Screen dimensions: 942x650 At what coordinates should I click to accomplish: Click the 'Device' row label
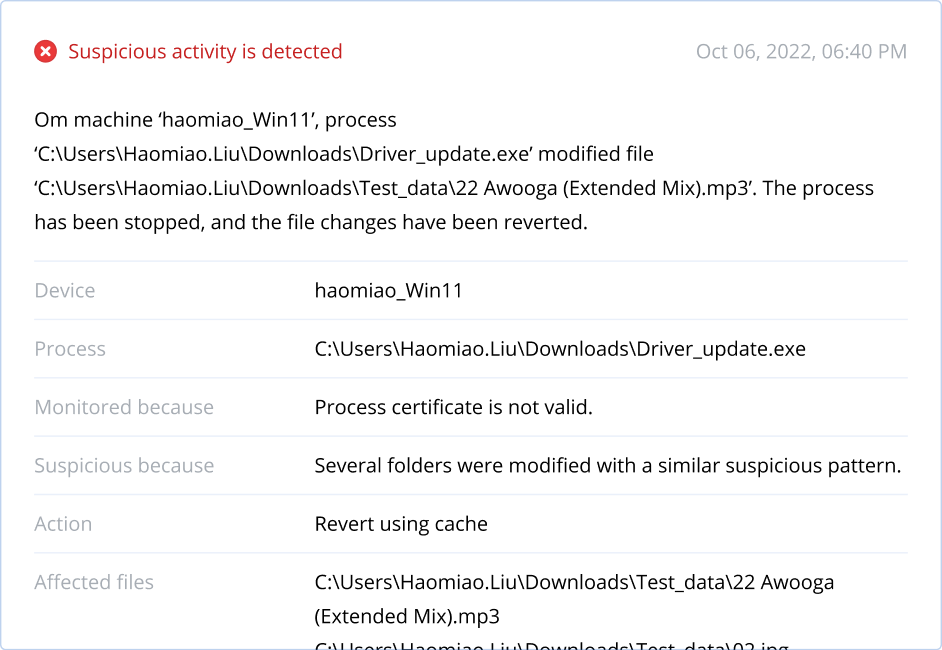(64, 290)
